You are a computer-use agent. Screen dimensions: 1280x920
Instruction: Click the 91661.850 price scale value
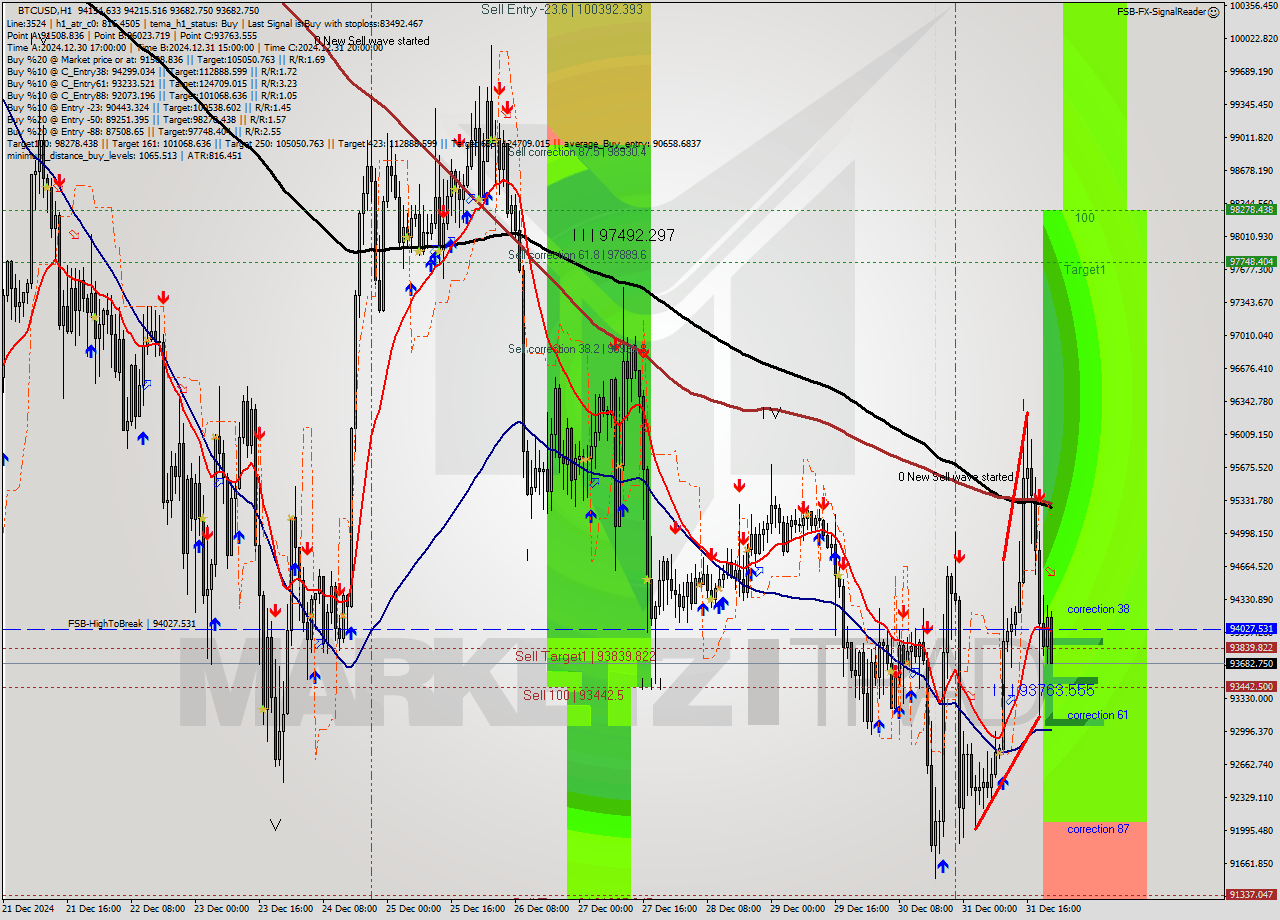pyautogui.click(x=1253, y=864)
